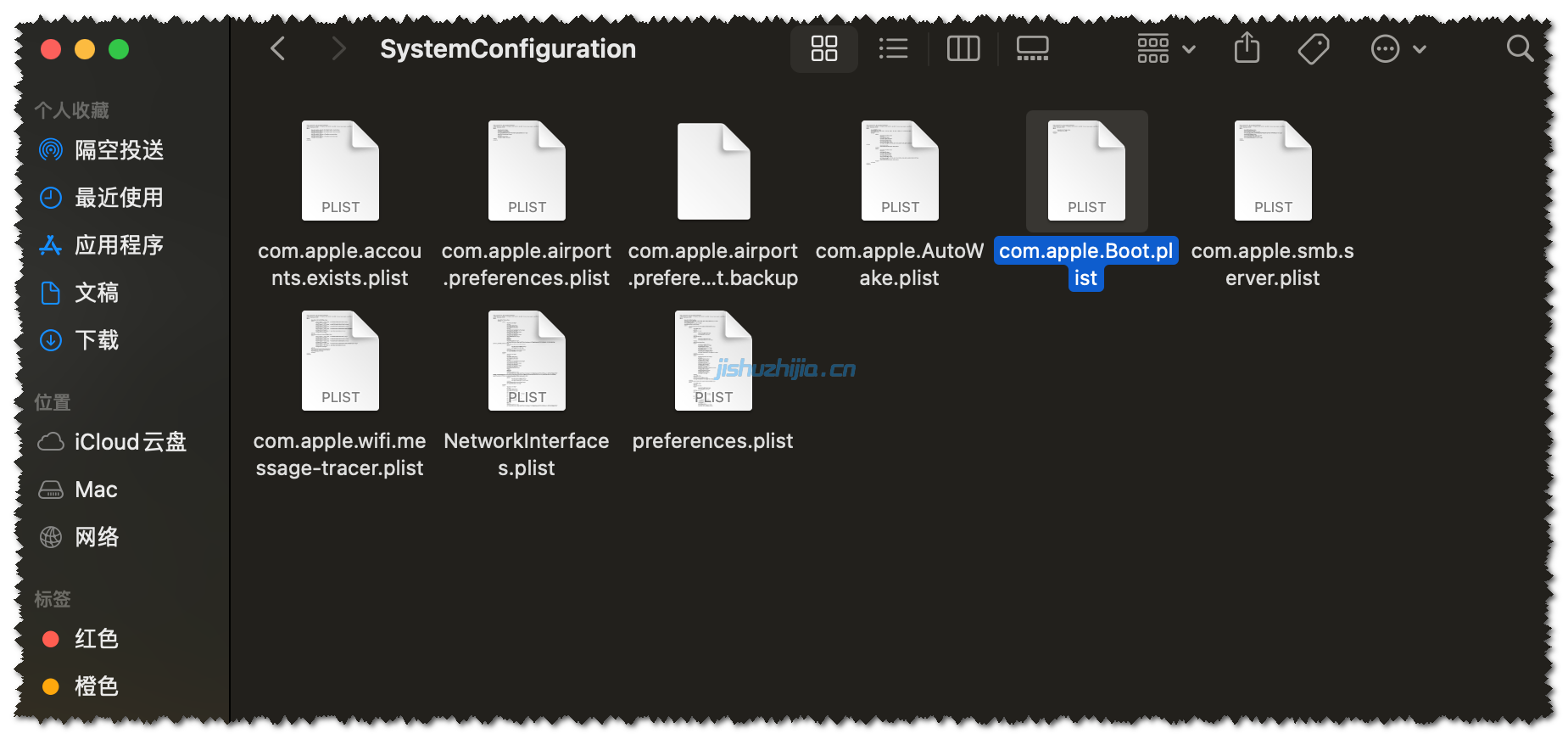This screenshot has width=1568, height=739.
Task: Click the com.apple.airport.preferences.plist filename label
Action: pyautogui.click(x=527, y=265)
